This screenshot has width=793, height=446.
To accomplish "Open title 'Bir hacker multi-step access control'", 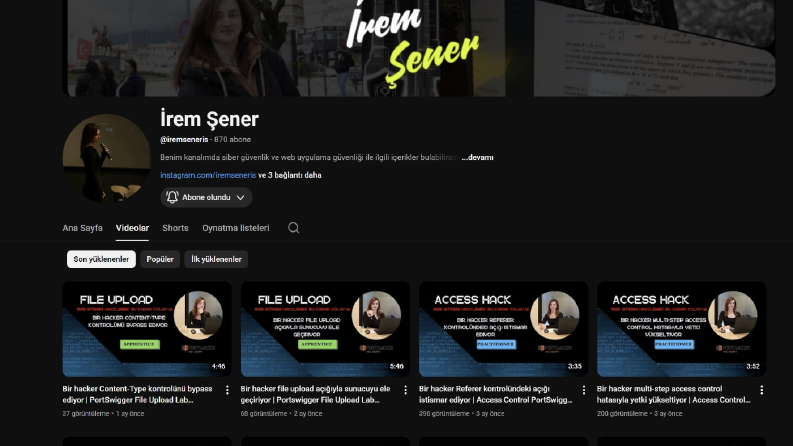I will click(674, 394).
